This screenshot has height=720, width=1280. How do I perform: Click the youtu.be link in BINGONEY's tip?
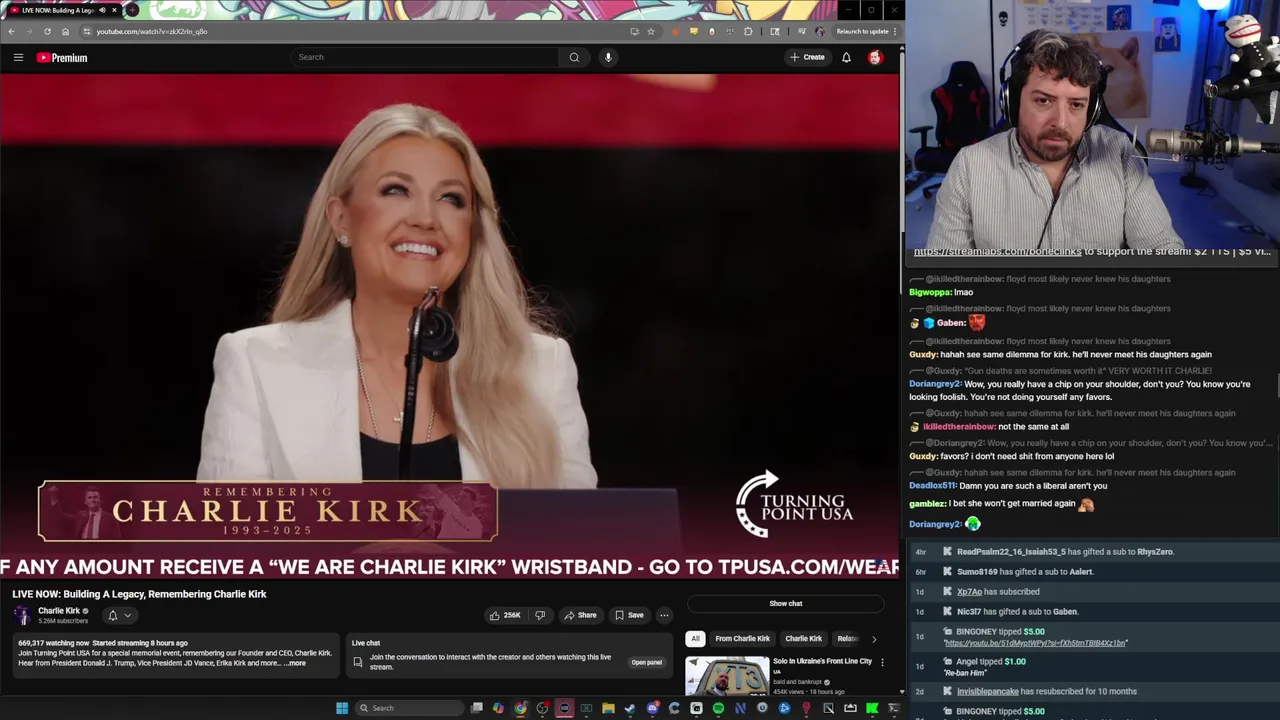click(x=1035, y=643)
